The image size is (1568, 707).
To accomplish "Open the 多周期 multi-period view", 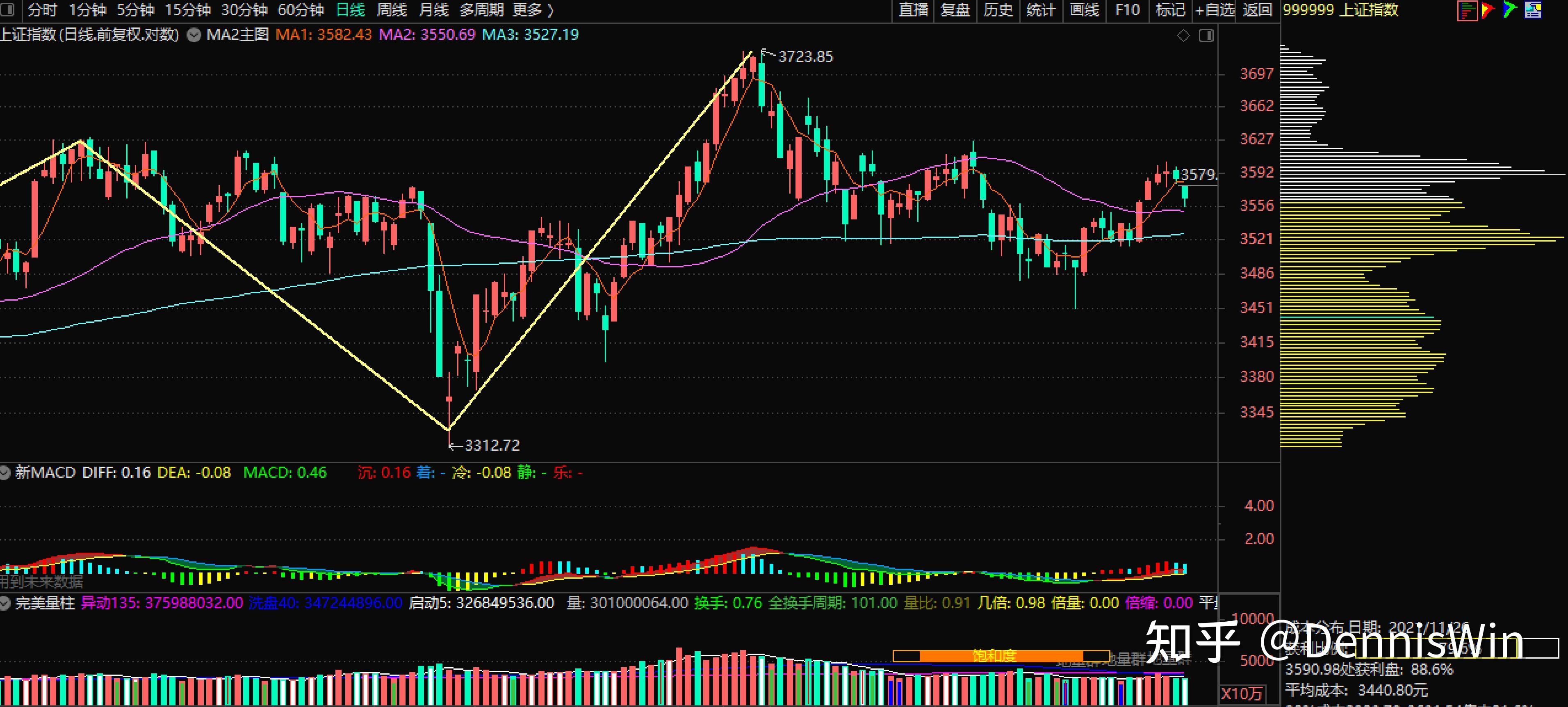I will click(x=481, y=10).
